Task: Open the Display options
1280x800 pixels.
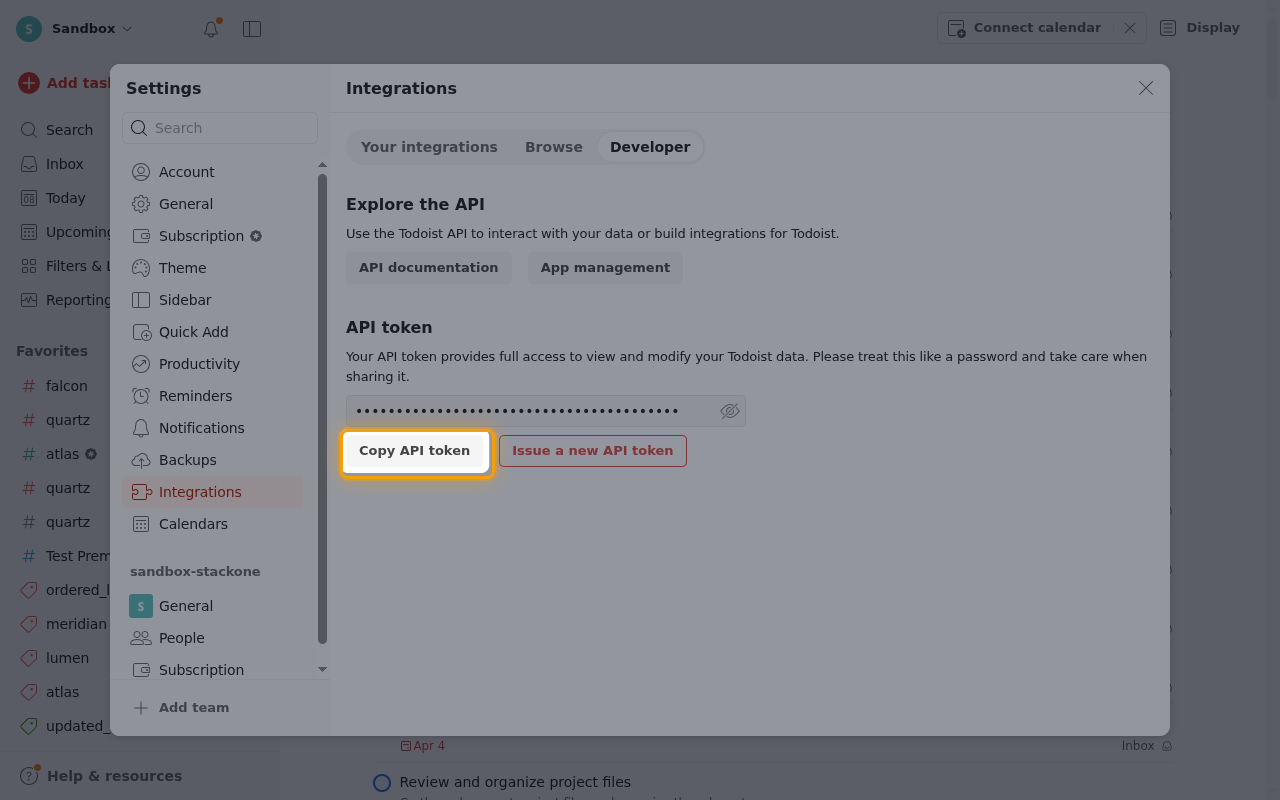Action: pos(1200,28)
